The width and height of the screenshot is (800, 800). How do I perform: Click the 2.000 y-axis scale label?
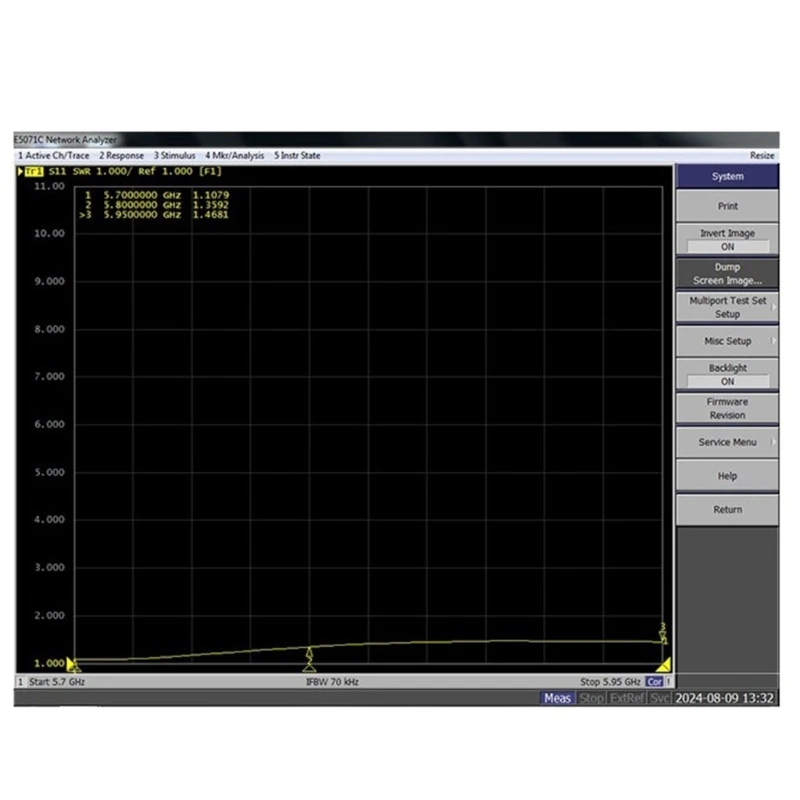click(49, 616)
